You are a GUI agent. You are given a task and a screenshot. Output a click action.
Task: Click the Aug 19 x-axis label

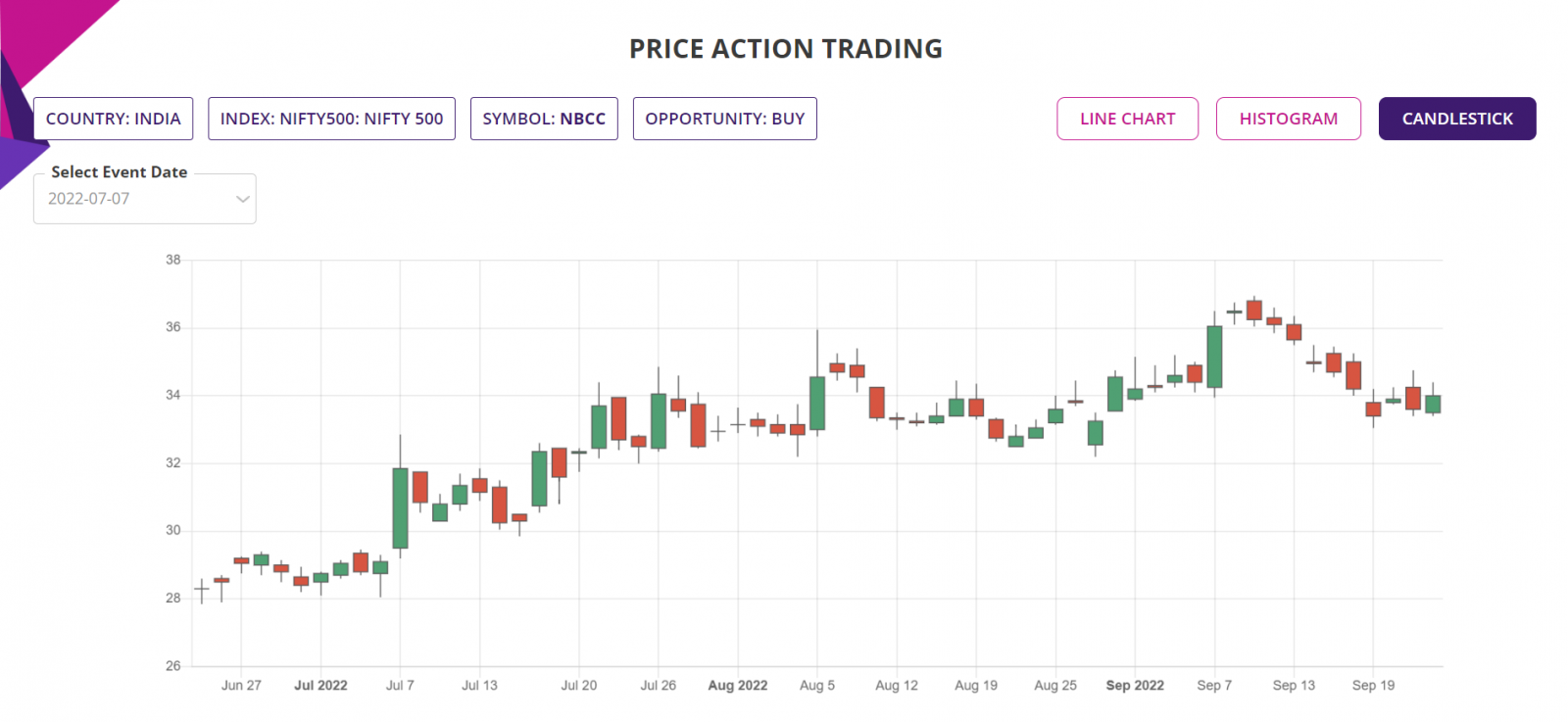(x=976, y=685)
